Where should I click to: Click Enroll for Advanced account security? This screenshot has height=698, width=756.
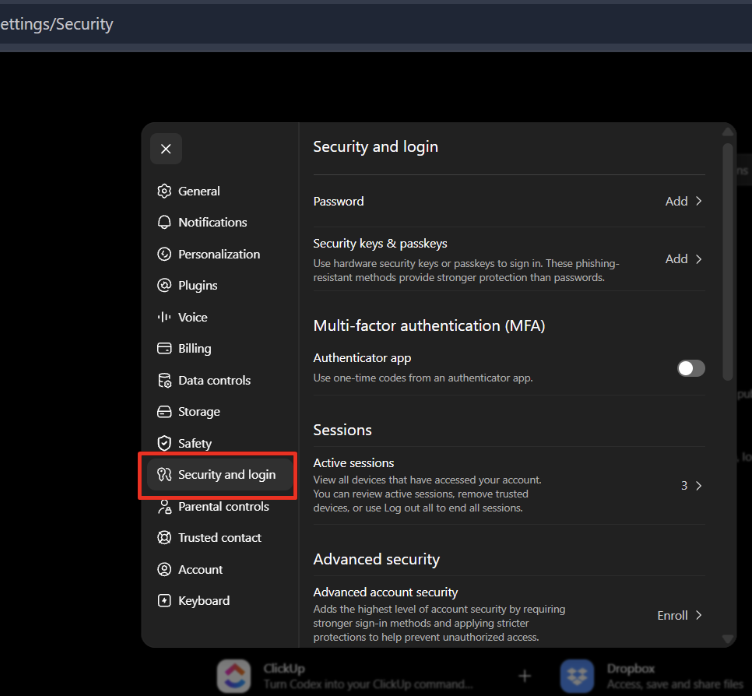pyautogui.click(x=681, y=617)
